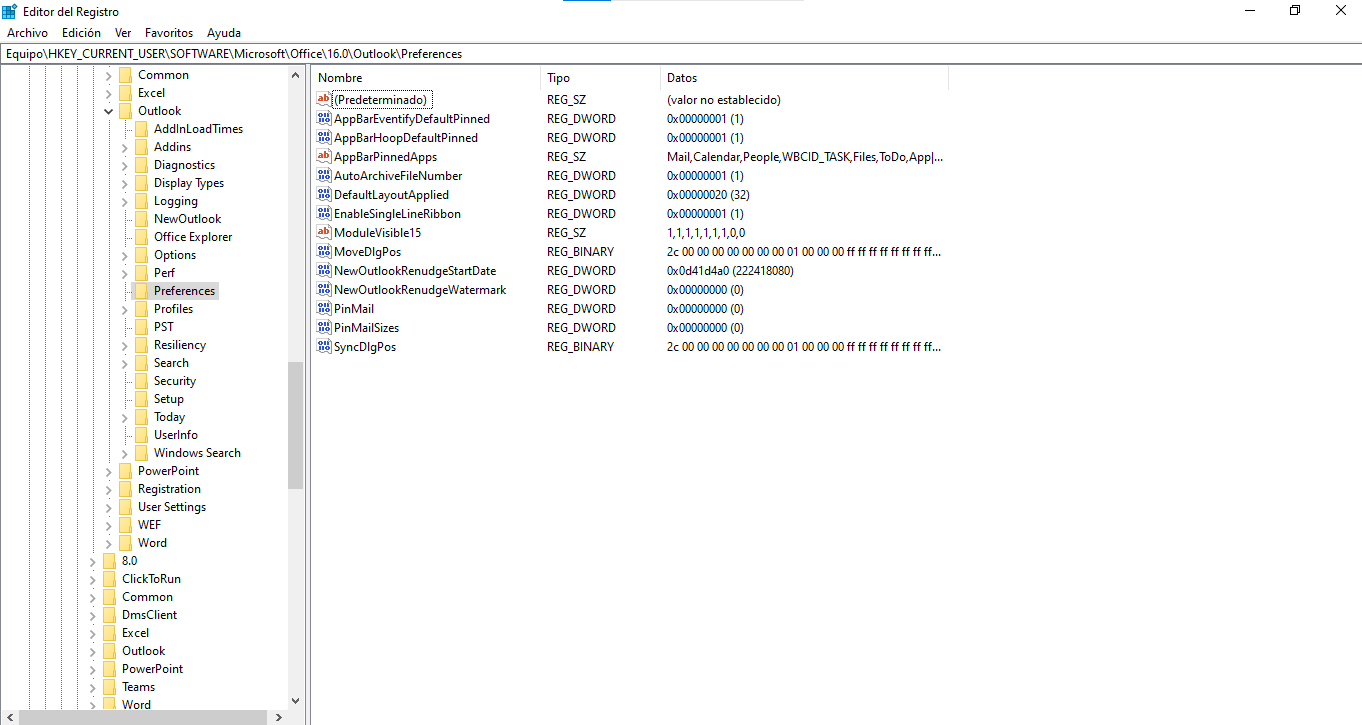
Task: Expand the Excel key below Common
Action: 108,93
